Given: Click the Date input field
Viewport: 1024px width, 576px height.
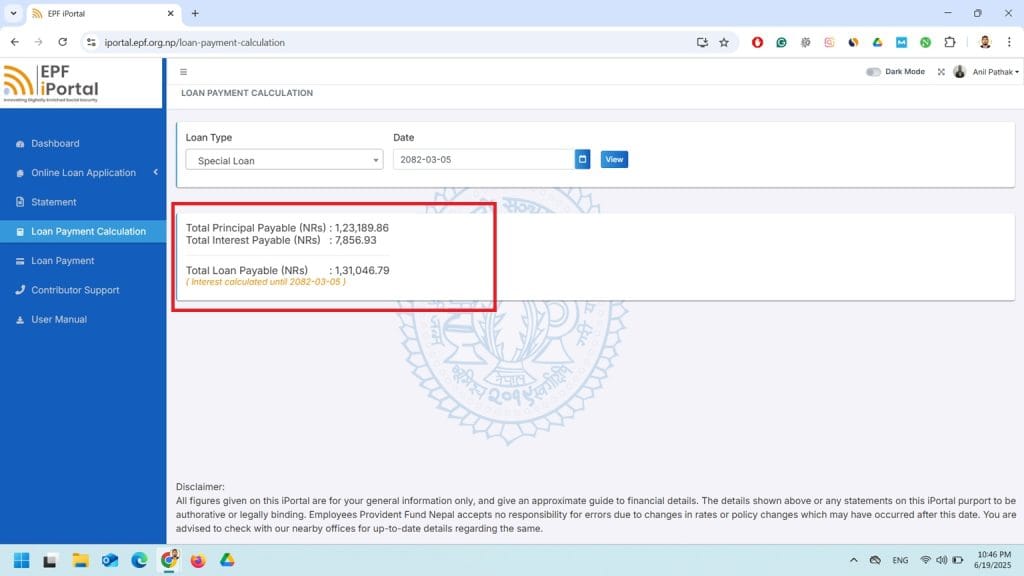Looking at the screenshot, I should coord(483,159).
